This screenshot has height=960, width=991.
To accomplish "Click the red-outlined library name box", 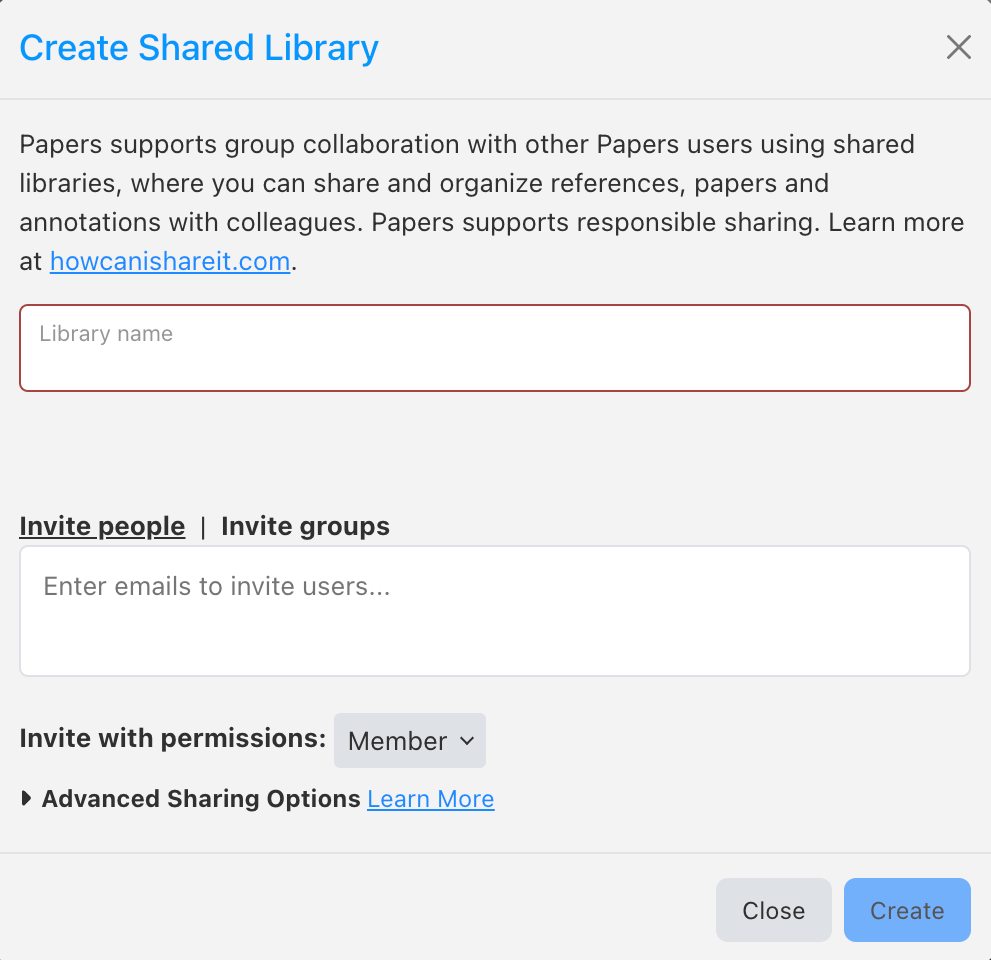I will point(495,347).
